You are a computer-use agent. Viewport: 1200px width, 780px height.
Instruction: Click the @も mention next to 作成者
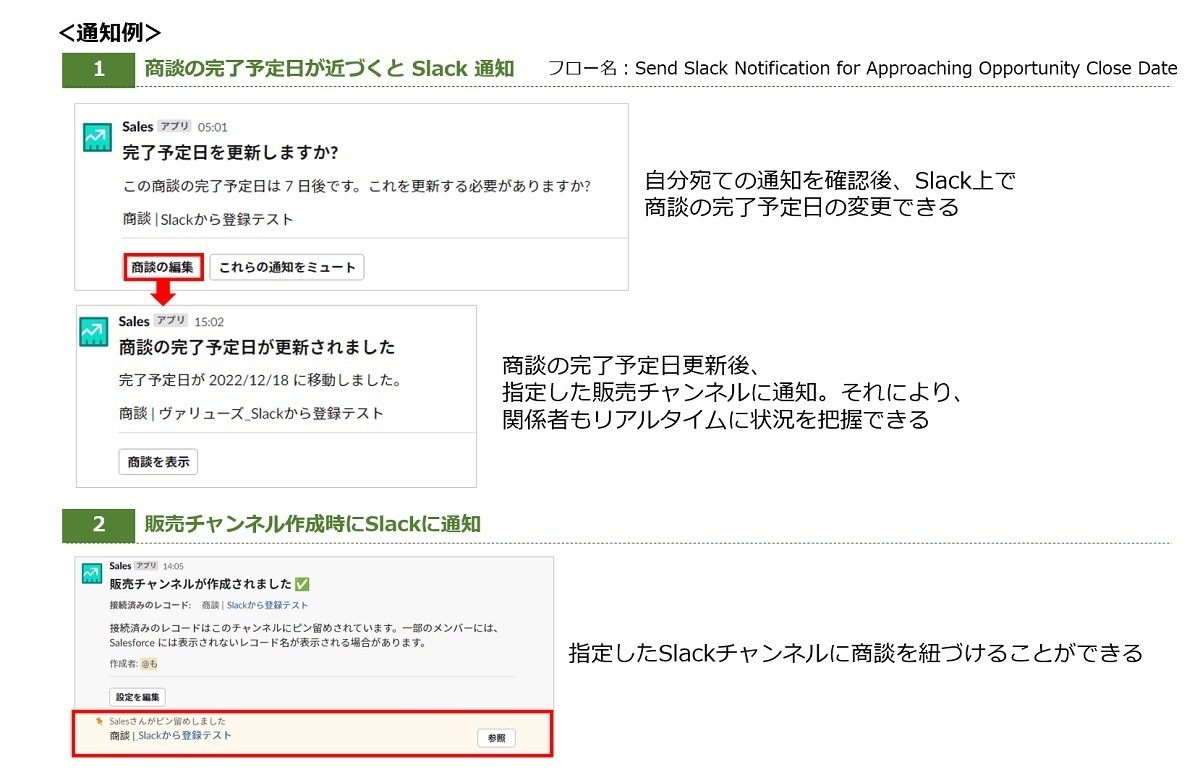[150, 663]
